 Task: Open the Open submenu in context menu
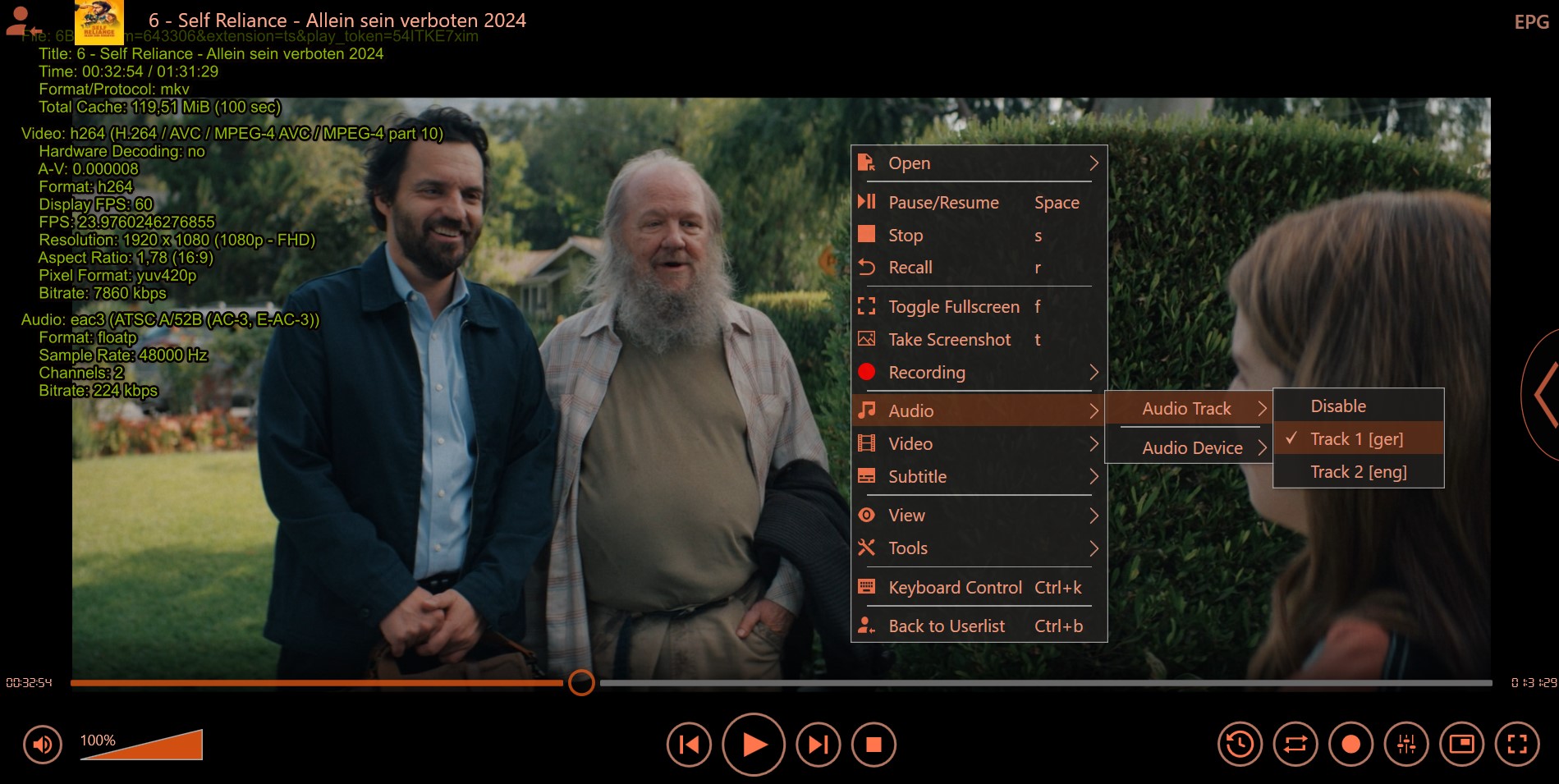(x=979, y=163)
